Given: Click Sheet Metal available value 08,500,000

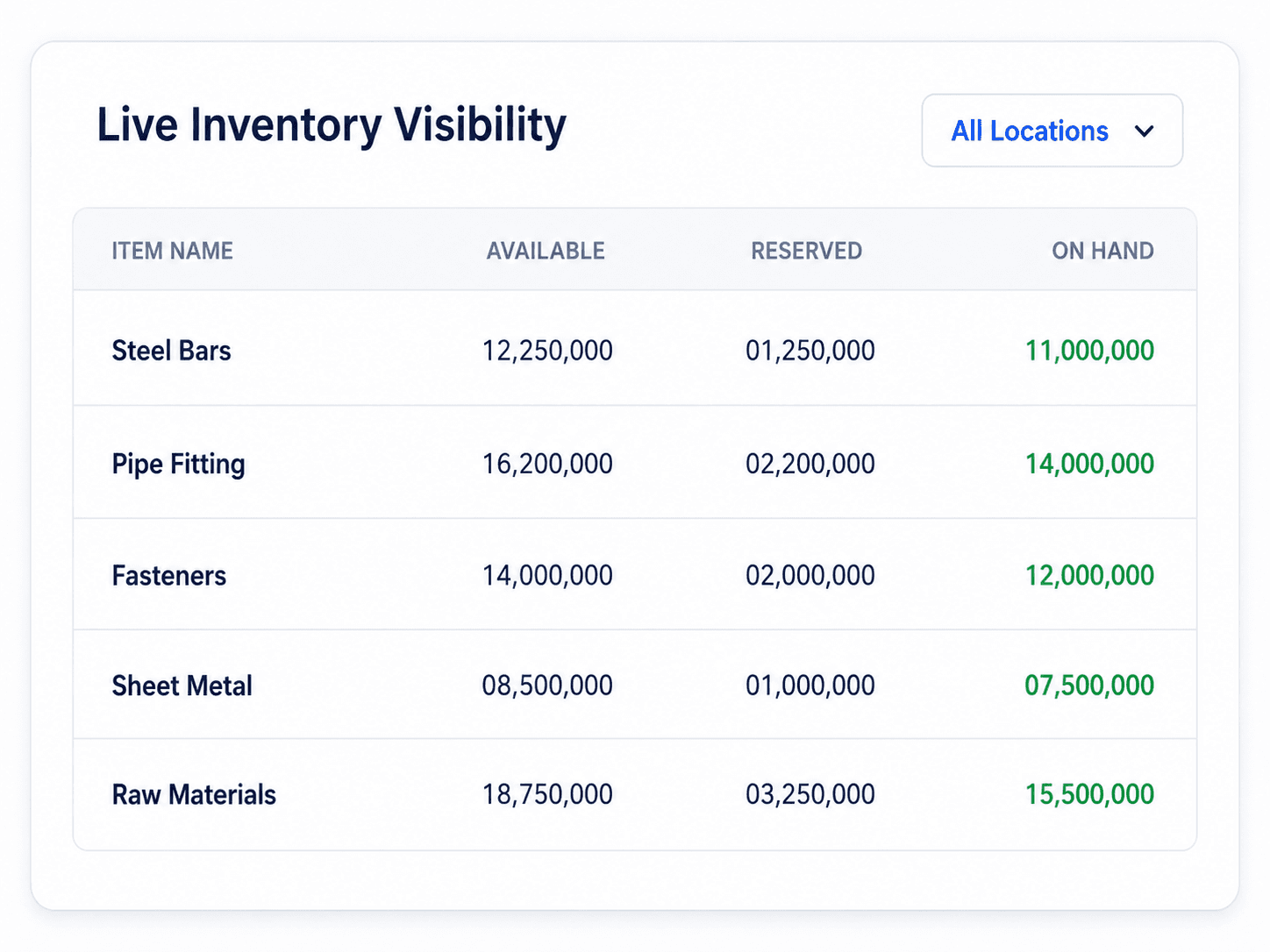Looking at the screenshot, I should click(547, 686).
